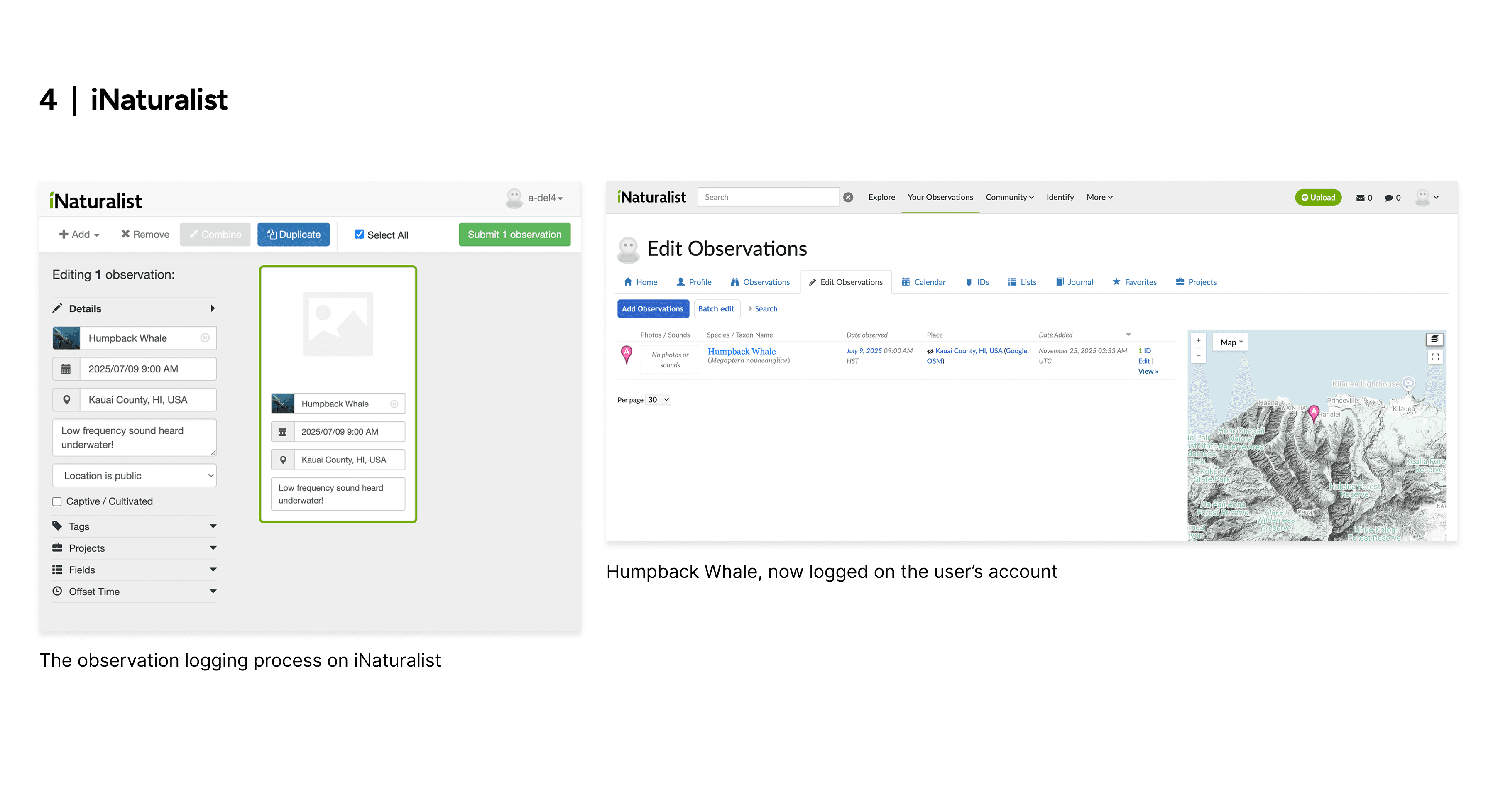Viewport: 1498px width, 812px height.
Task: Open the Per page 30 dropdown
Action: pyautogui.click(x=658, y=400)
